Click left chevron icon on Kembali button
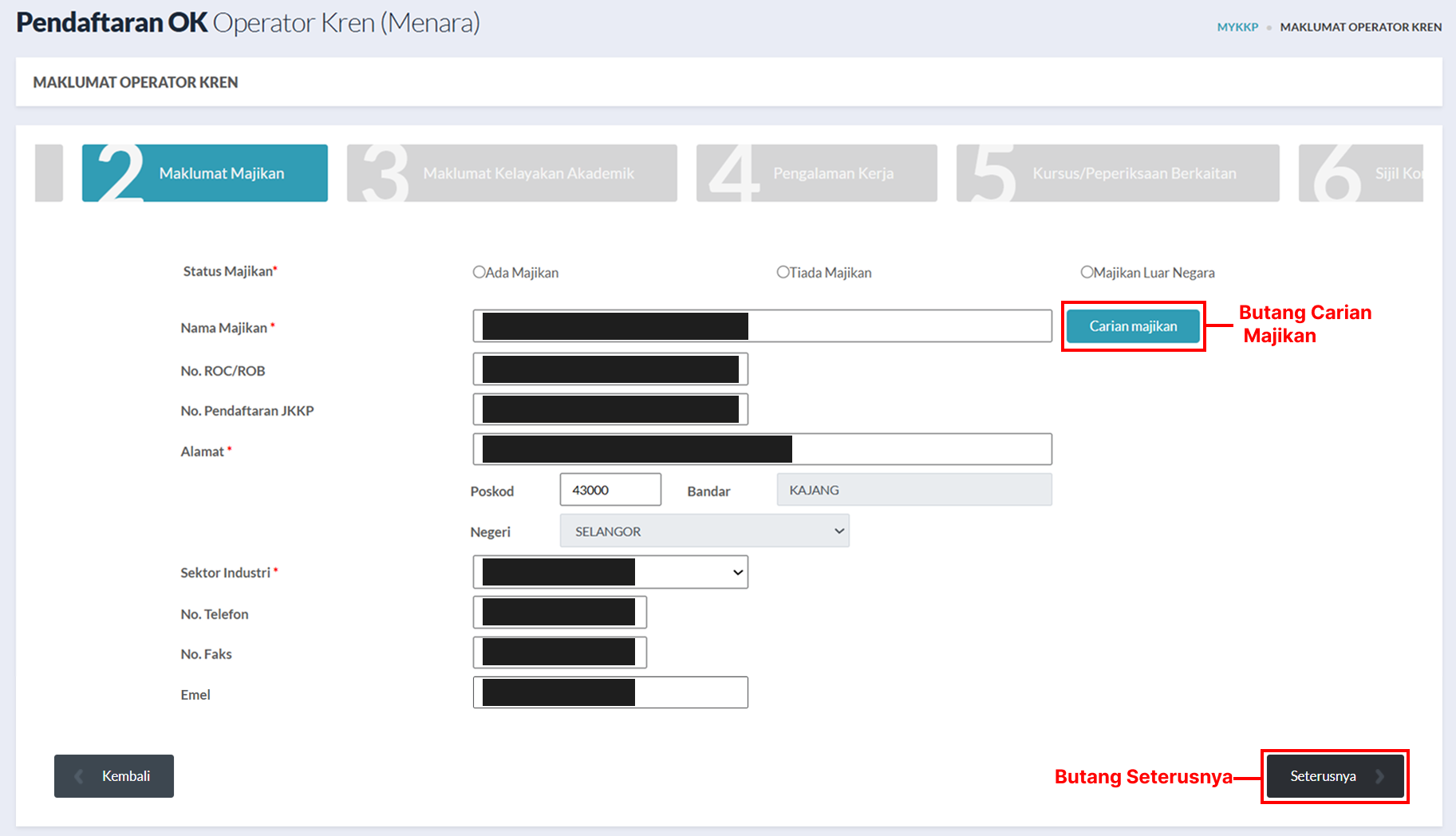Viewport: 1456px width, 836px height. [x=79, y=776]
